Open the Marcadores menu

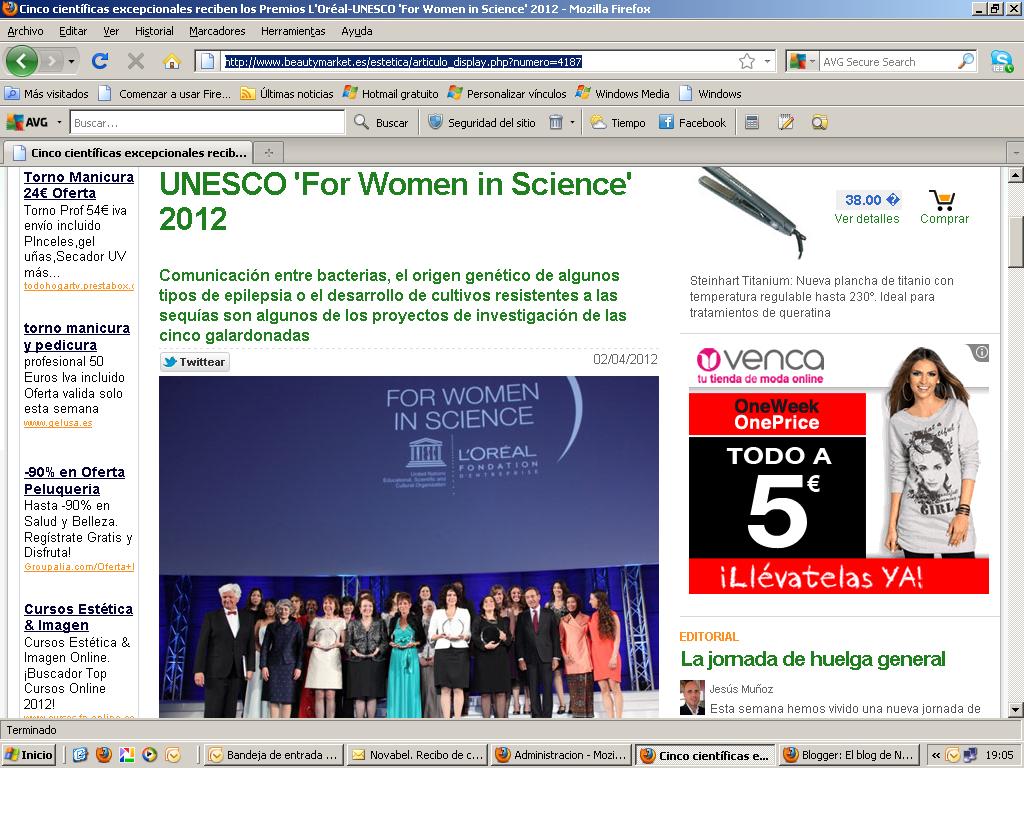click(217, 31)
